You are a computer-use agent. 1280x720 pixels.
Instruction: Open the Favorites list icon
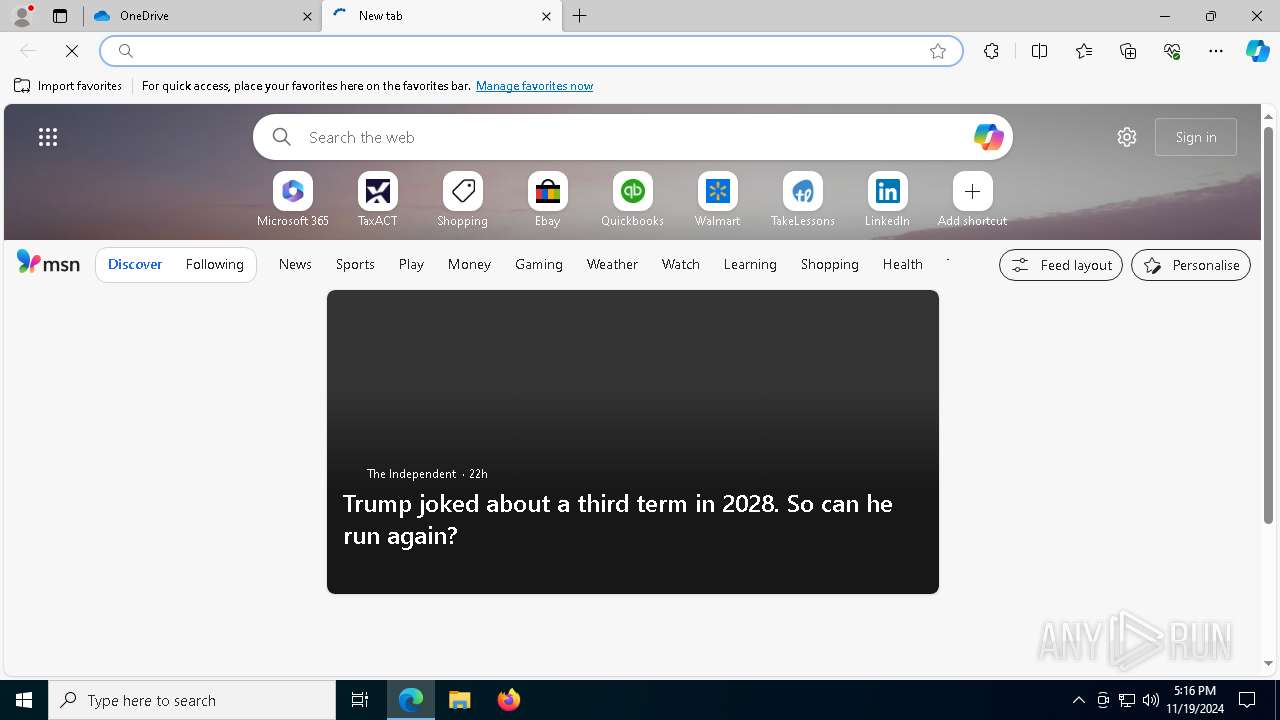click(1084, 51)
